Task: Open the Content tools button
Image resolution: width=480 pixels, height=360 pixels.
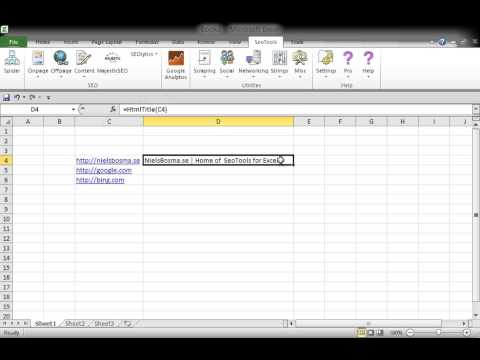Action: click(x=84, y=64)
